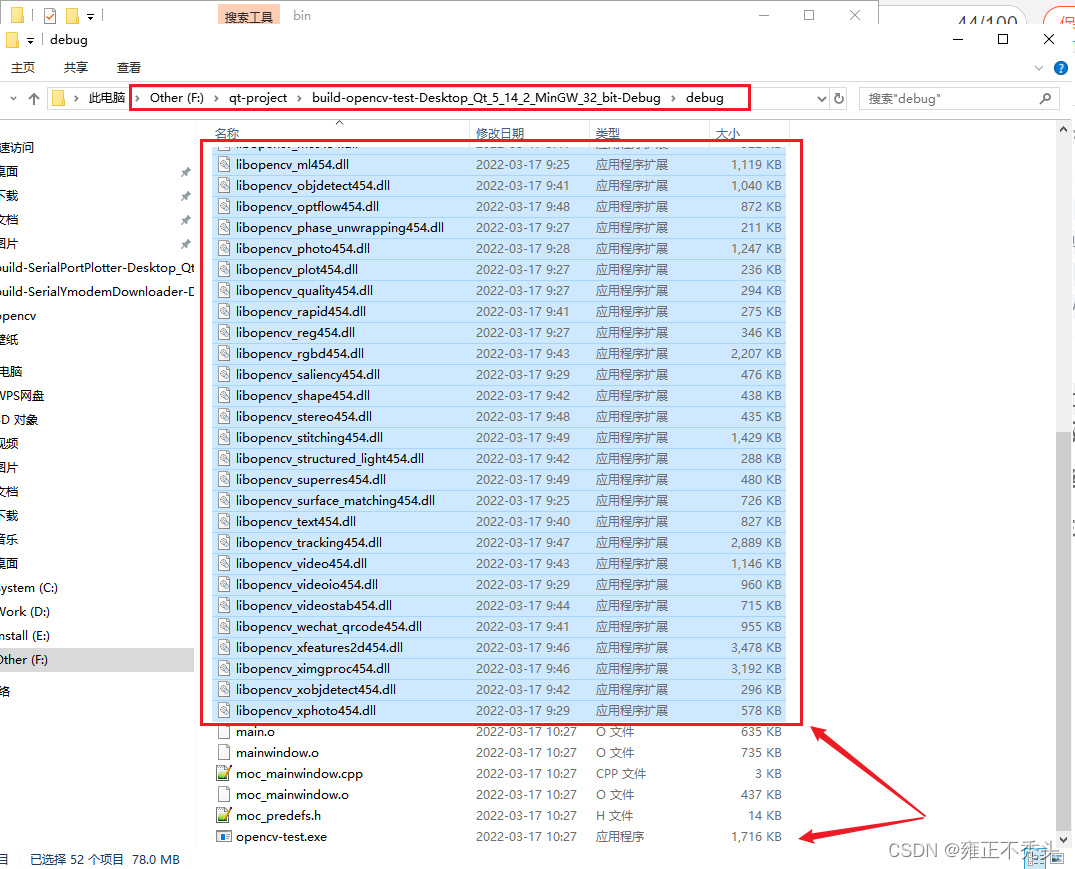Switch to the 查看 ribbon tab
Screen dimensions: 1075x869
[x=129, y=67]
